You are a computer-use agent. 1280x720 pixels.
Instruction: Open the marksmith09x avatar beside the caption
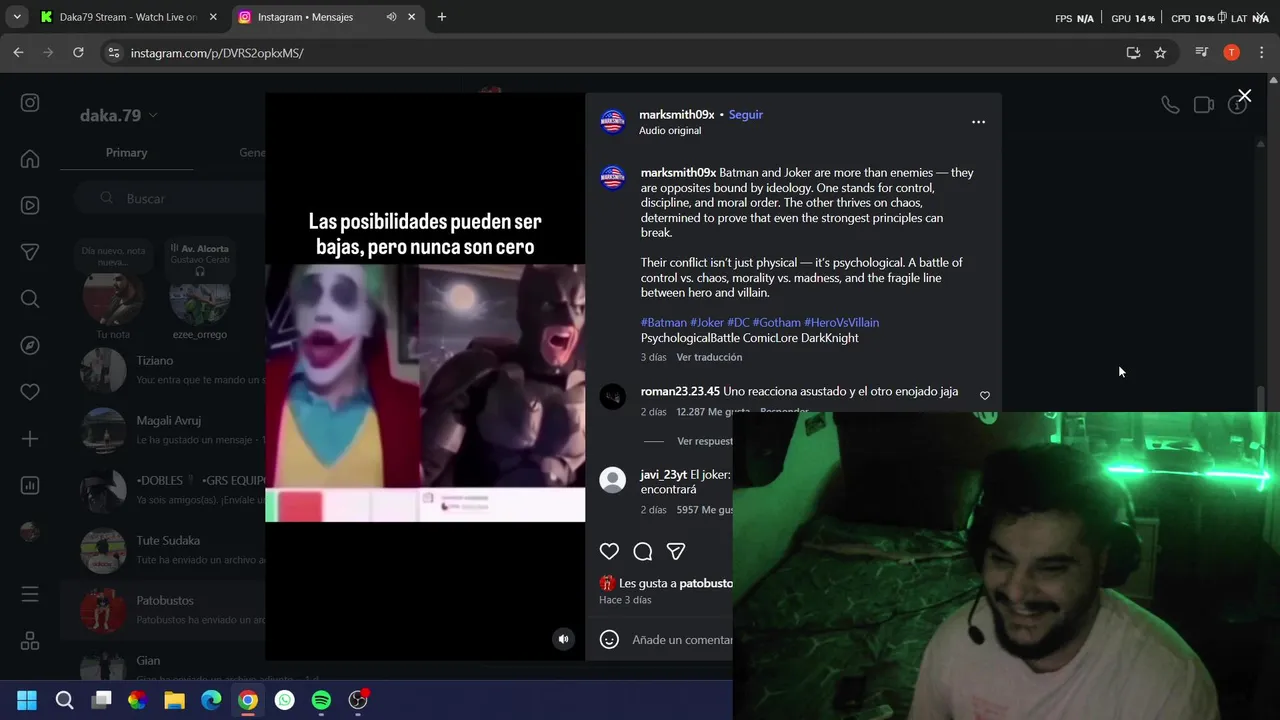click(x=612, y=178)
